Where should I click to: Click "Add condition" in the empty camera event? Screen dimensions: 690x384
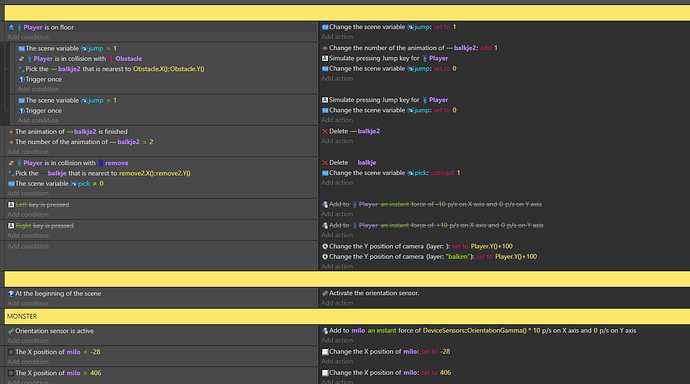click(x=28, y=246)
